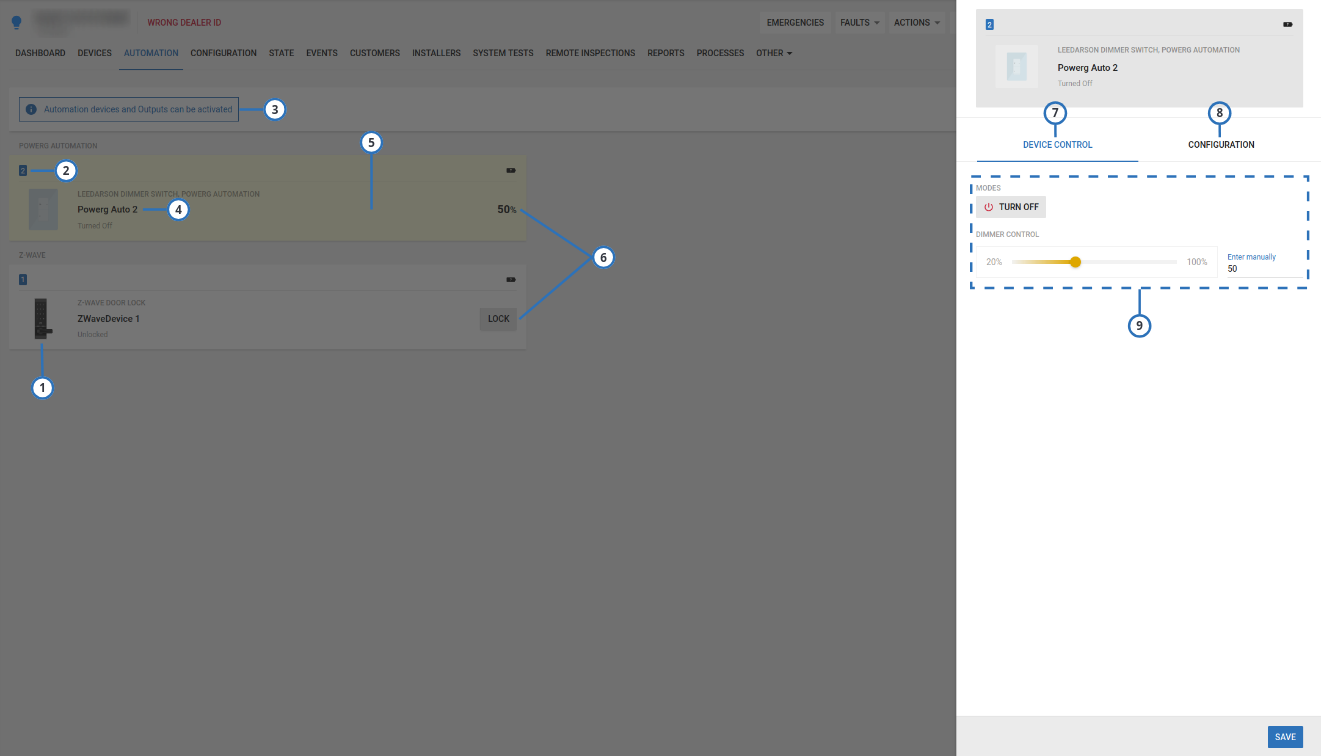The height and width of the screenshot is (756, 1321).
Task: Adjust the dimmer control slider handle
Action: (x=1075, y=261)
